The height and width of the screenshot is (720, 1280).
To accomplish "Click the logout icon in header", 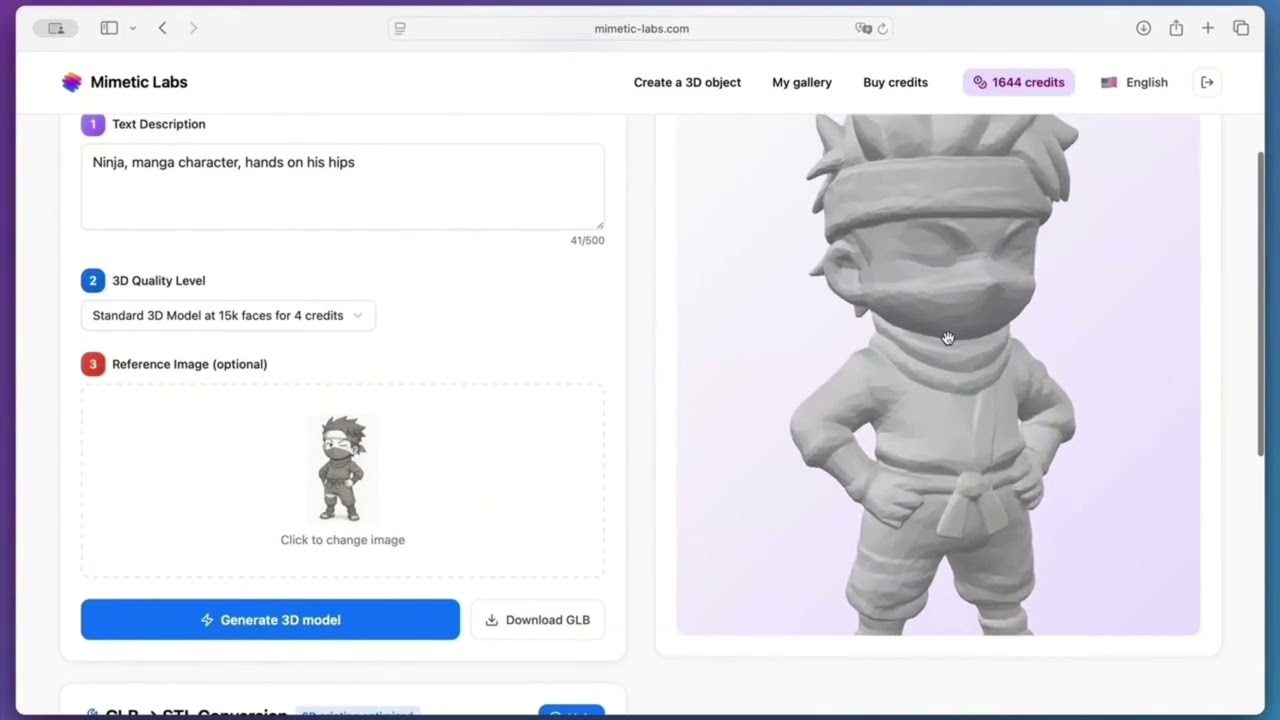I will (x=1207, y=82).
